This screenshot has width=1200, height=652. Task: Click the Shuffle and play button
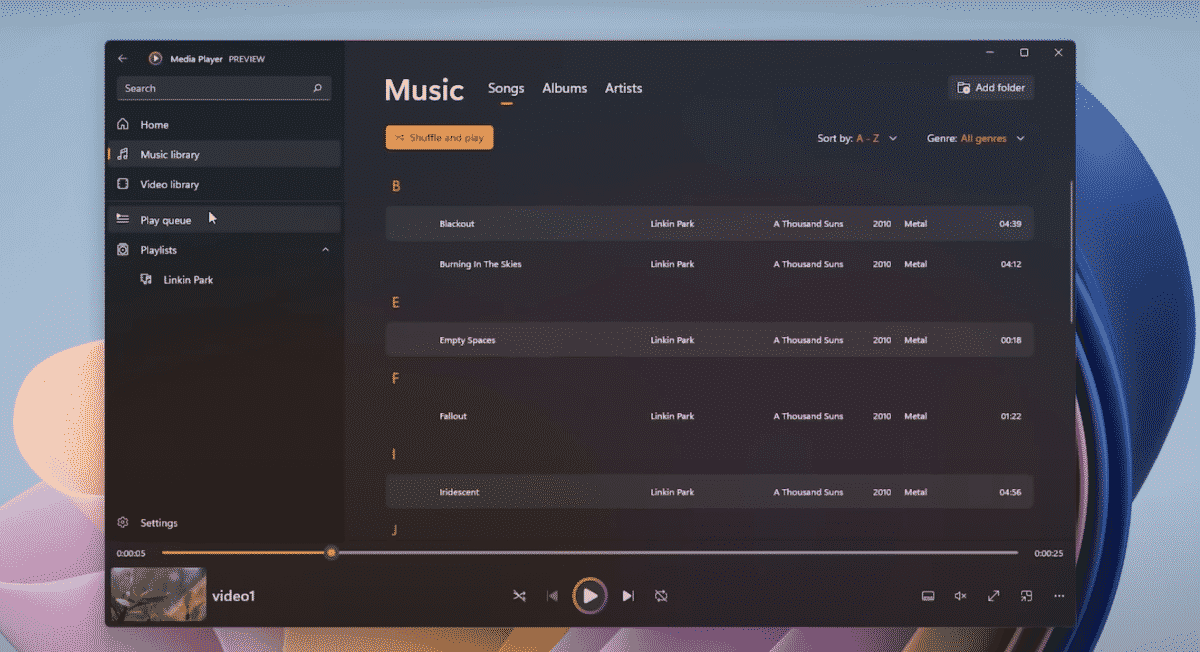tap(440, 138)
